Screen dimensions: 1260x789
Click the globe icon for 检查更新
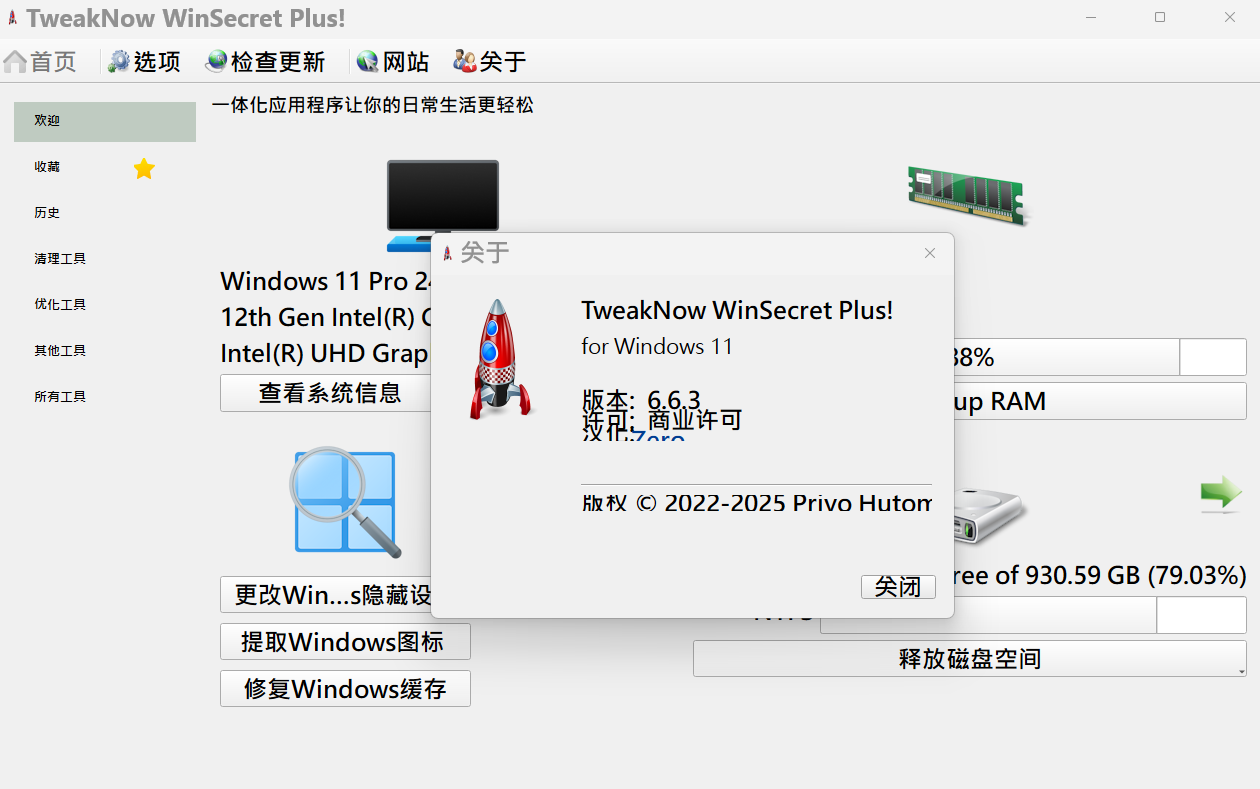[x=216, y=62]
